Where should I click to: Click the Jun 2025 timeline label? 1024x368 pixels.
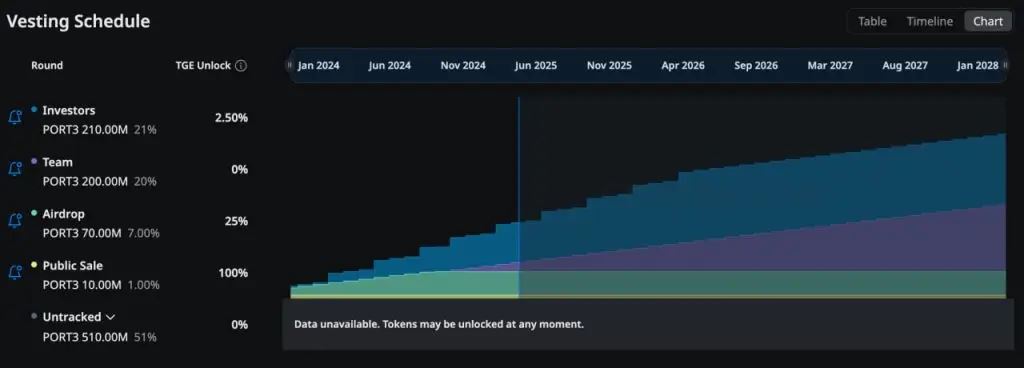[536, 66]
